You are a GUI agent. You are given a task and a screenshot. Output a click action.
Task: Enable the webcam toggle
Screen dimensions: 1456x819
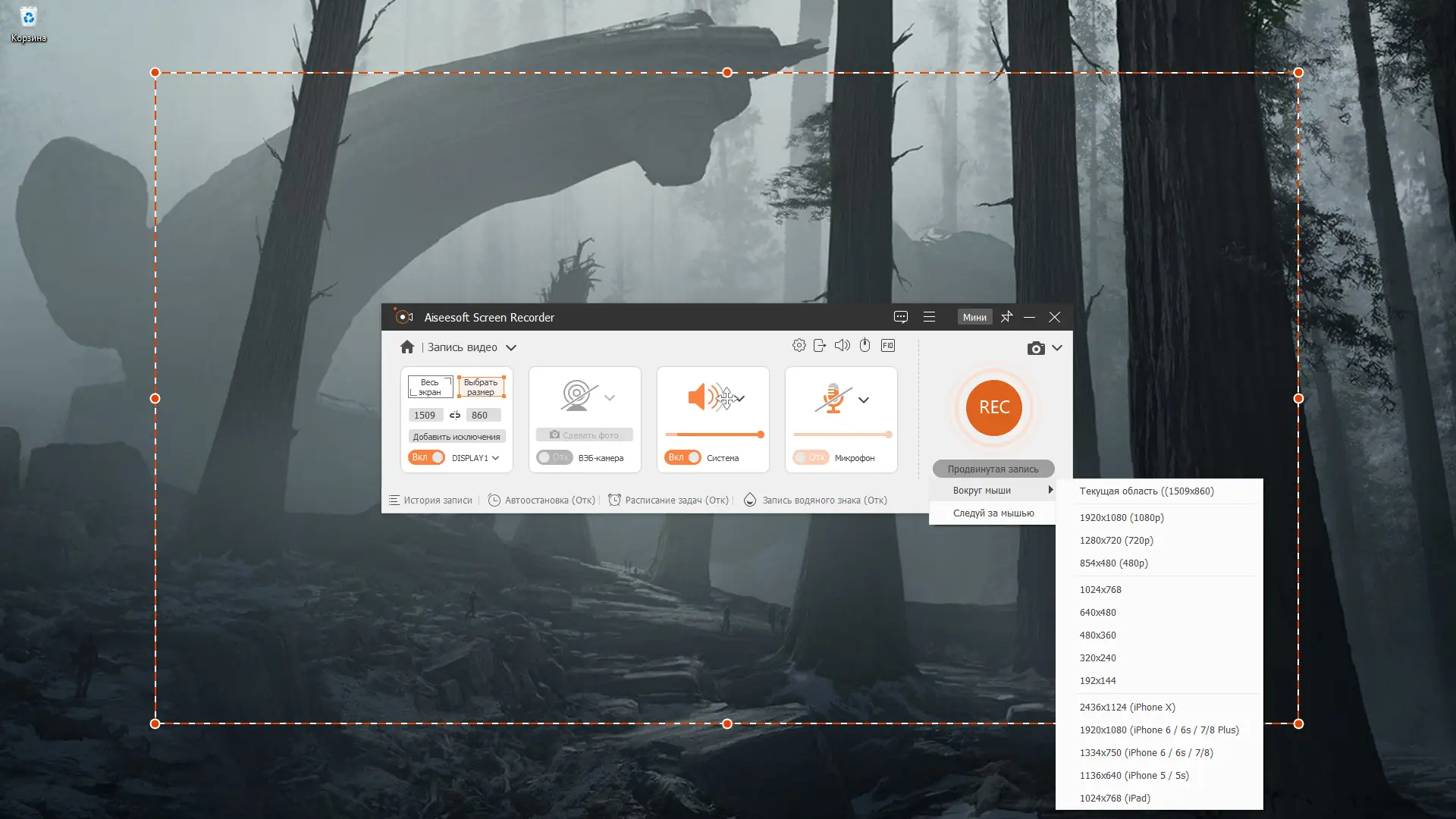click(554, 457)
